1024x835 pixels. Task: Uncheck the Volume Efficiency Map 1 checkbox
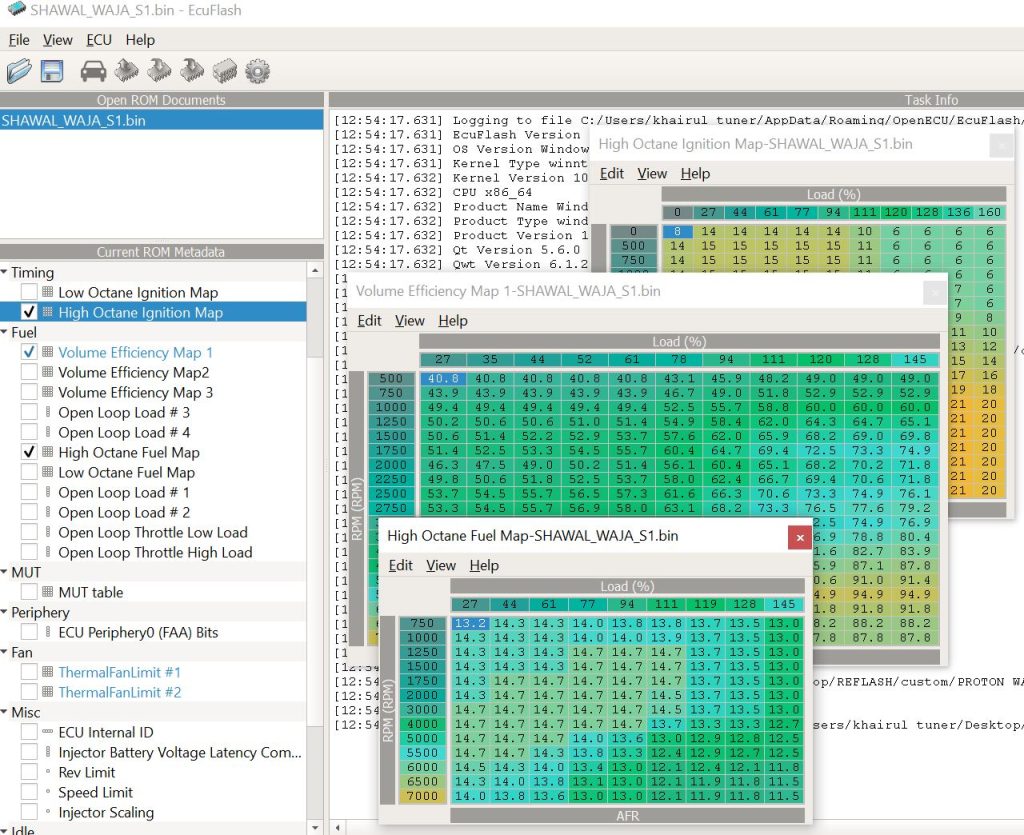click(x=29, y=352)
